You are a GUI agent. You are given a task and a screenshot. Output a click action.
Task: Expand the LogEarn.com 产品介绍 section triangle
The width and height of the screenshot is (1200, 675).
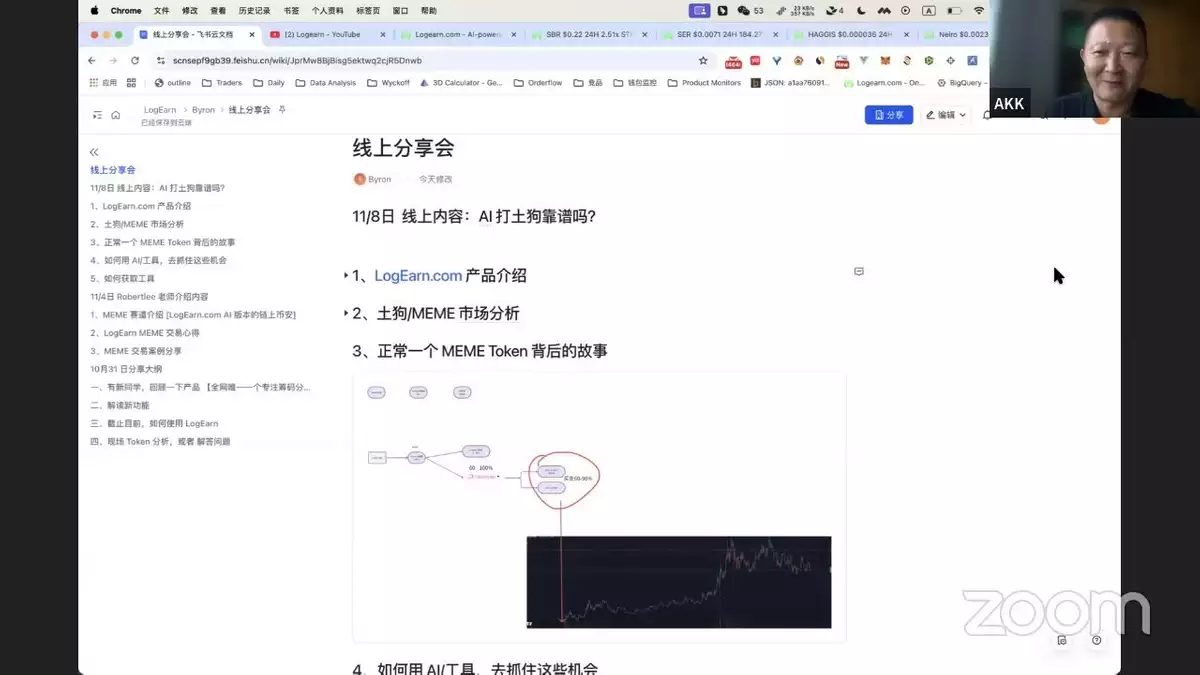[346, 275]
